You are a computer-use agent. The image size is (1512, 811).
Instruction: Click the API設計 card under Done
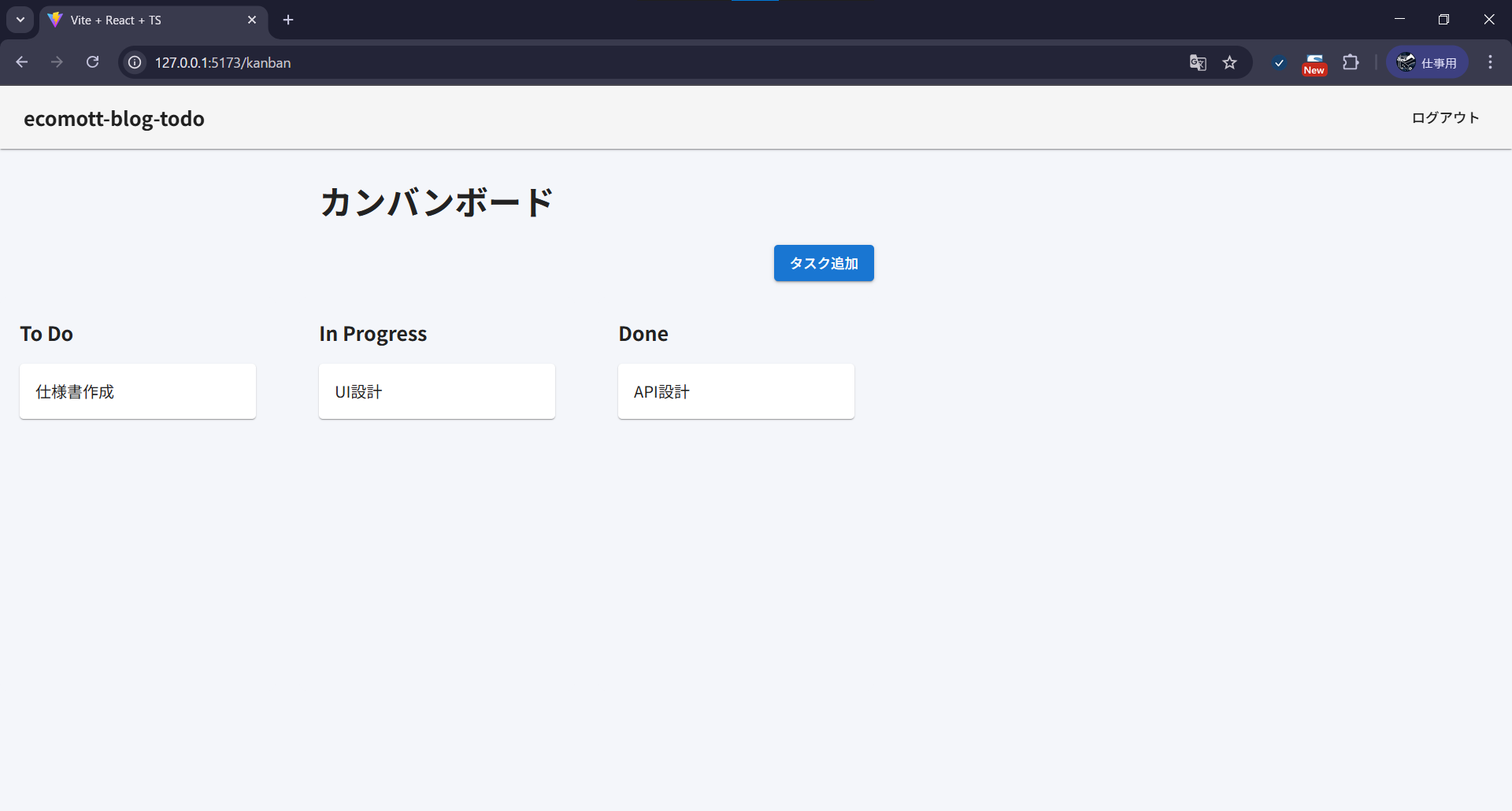[736, 391]
